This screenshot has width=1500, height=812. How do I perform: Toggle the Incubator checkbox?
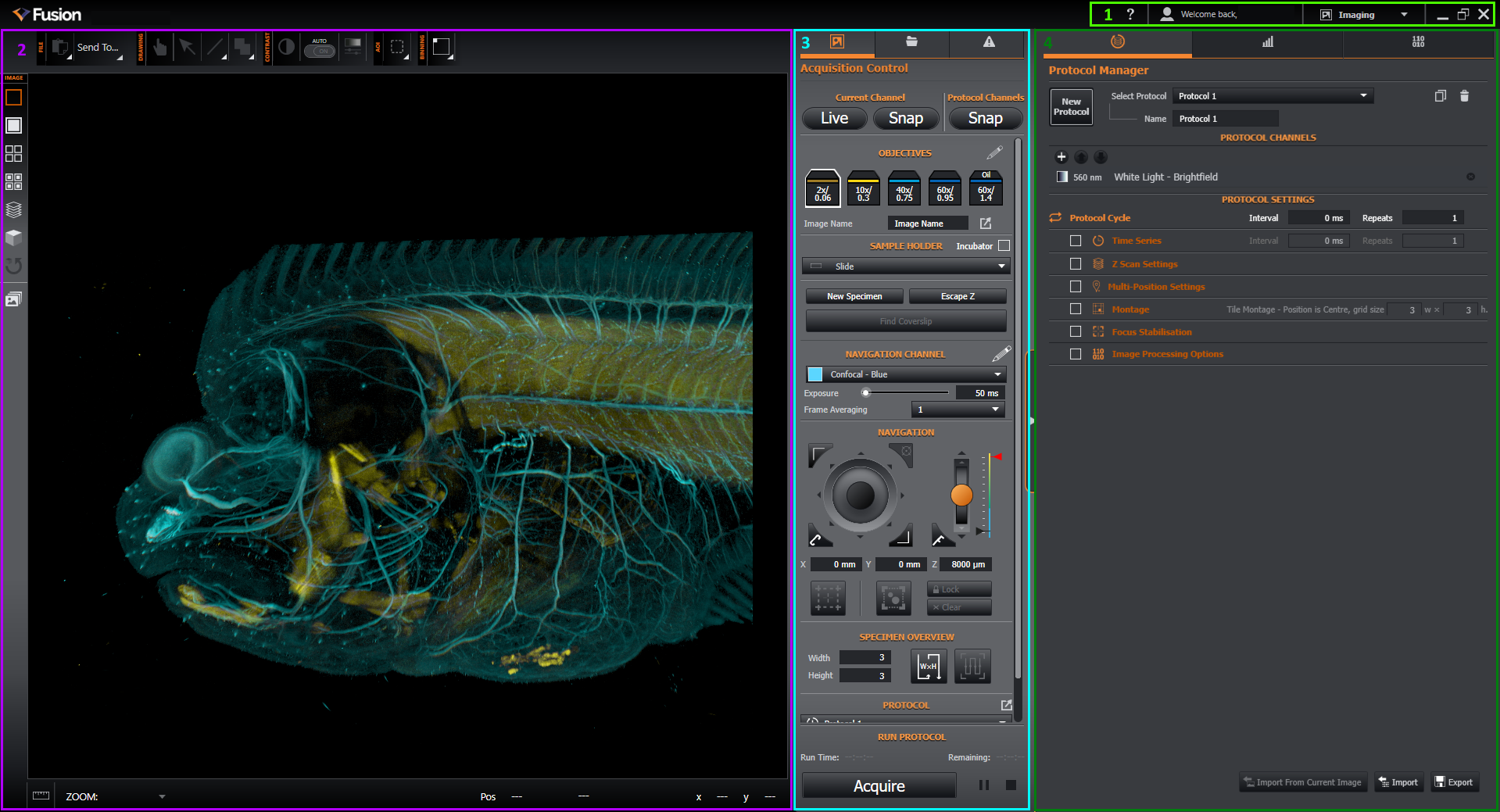(1004, 246)
